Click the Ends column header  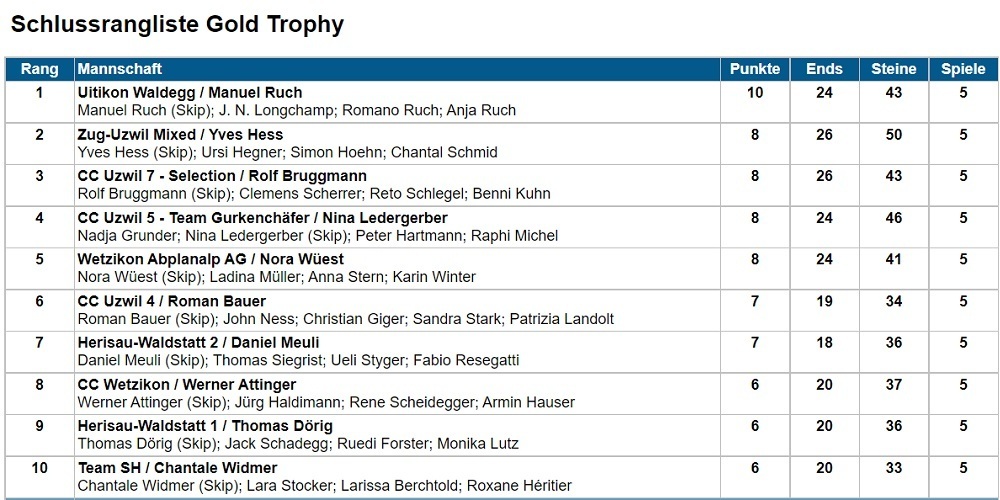[x=824, y=69]
